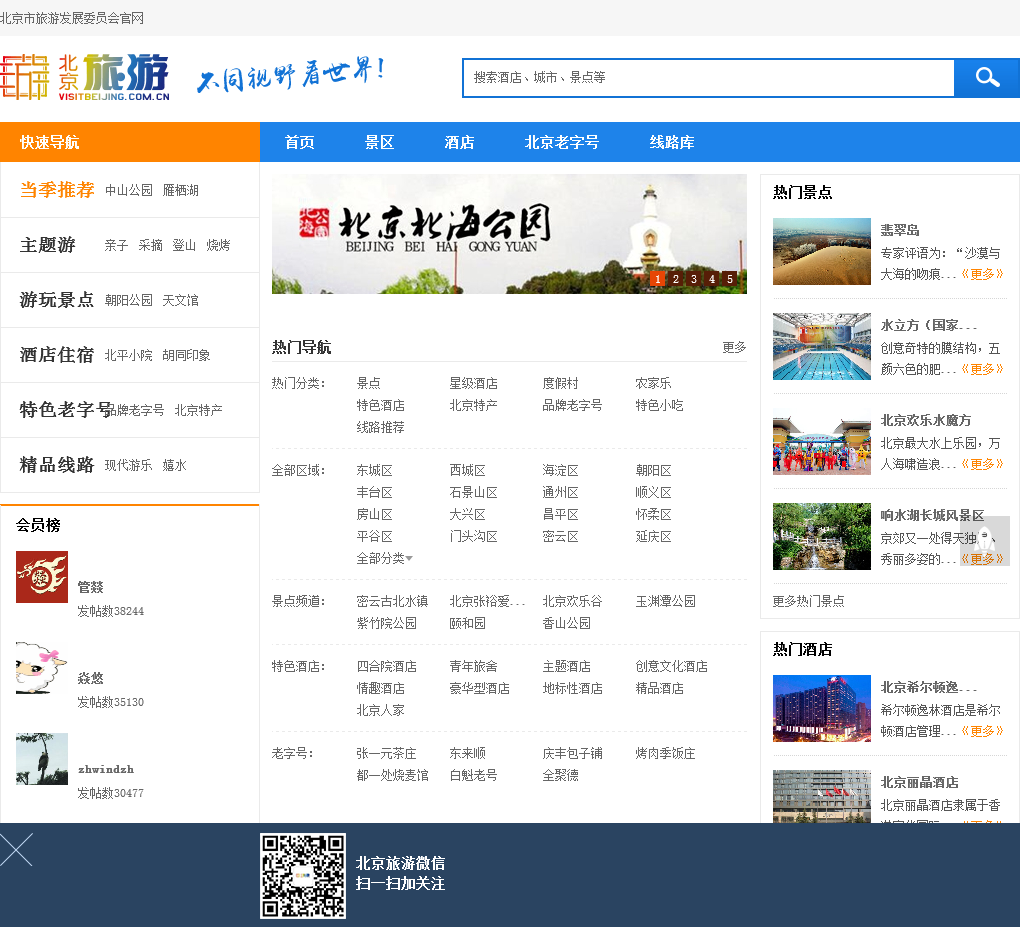Open the 景区 navigation tab

[x=379, y=142]
